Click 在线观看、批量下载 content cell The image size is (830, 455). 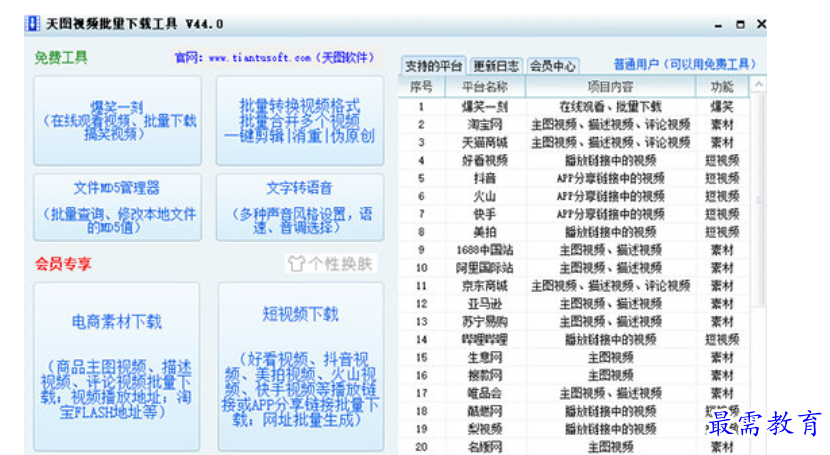(x=610, y=107)
